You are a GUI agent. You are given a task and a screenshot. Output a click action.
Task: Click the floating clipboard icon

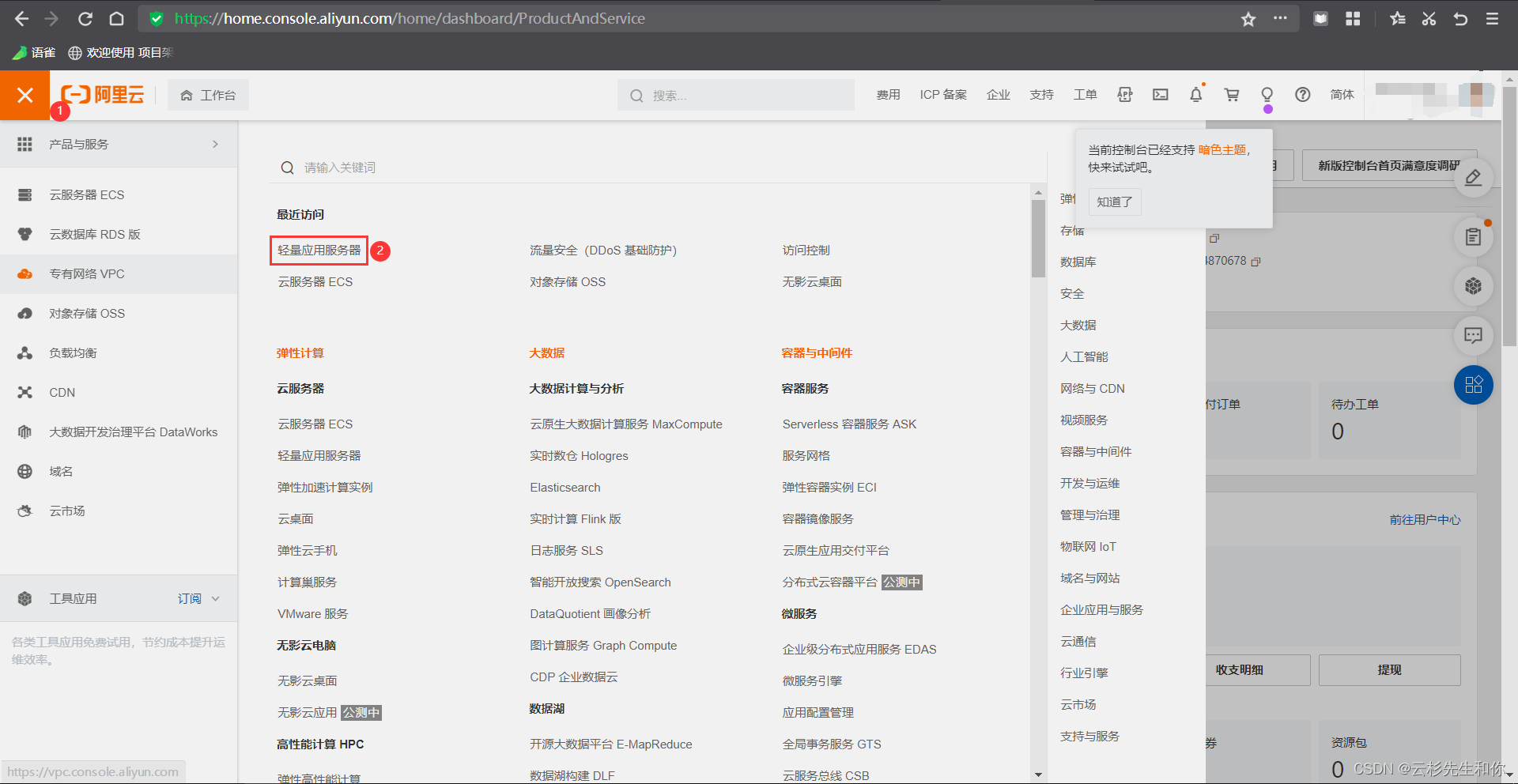tap(1474, 236)
